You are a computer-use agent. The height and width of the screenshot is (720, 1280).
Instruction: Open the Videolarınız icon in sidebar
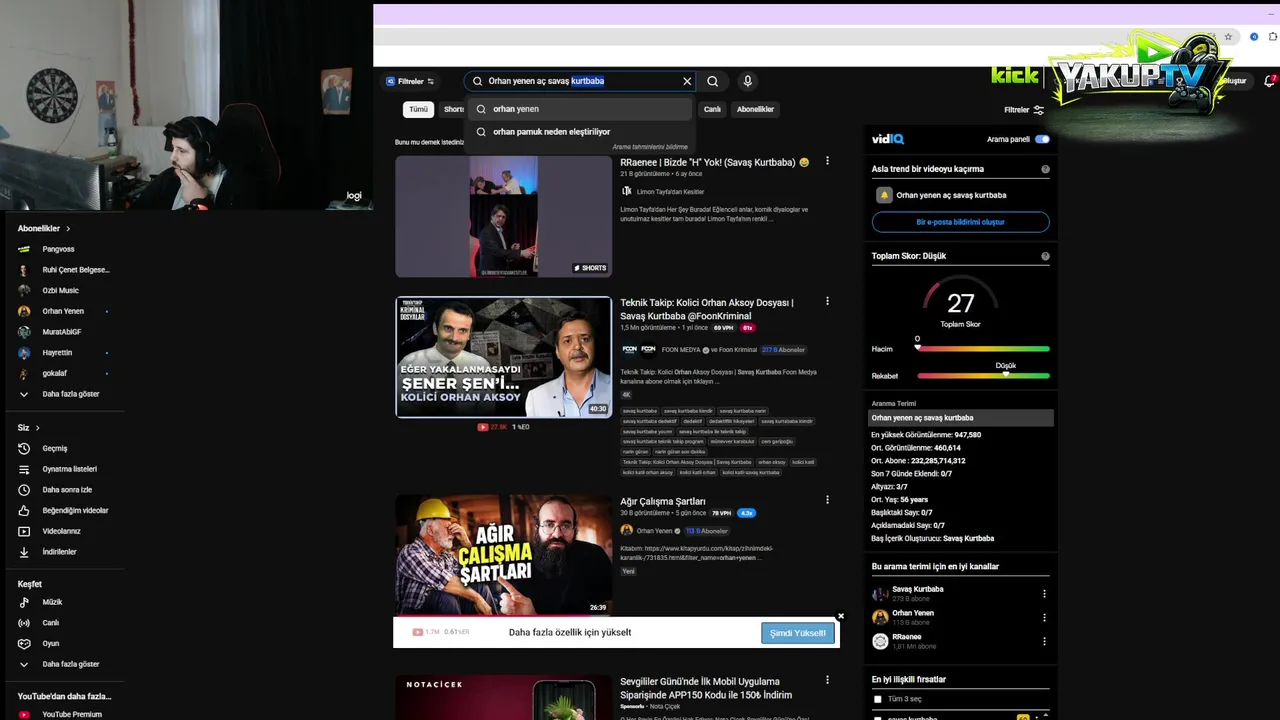tap(24, 531)
